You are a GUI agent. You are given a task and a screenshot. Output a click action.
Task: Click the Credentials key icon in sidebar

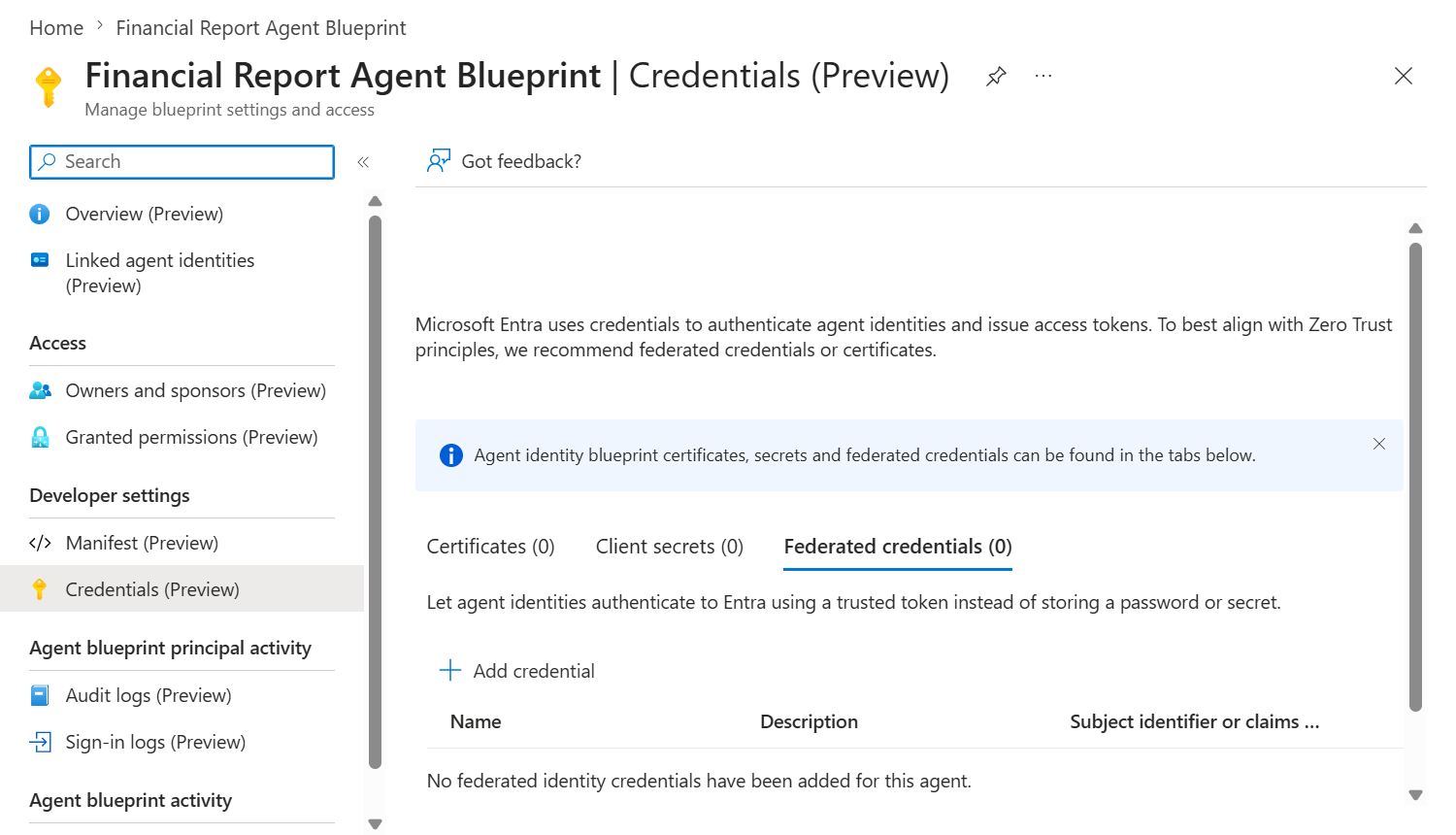(40, 589)
